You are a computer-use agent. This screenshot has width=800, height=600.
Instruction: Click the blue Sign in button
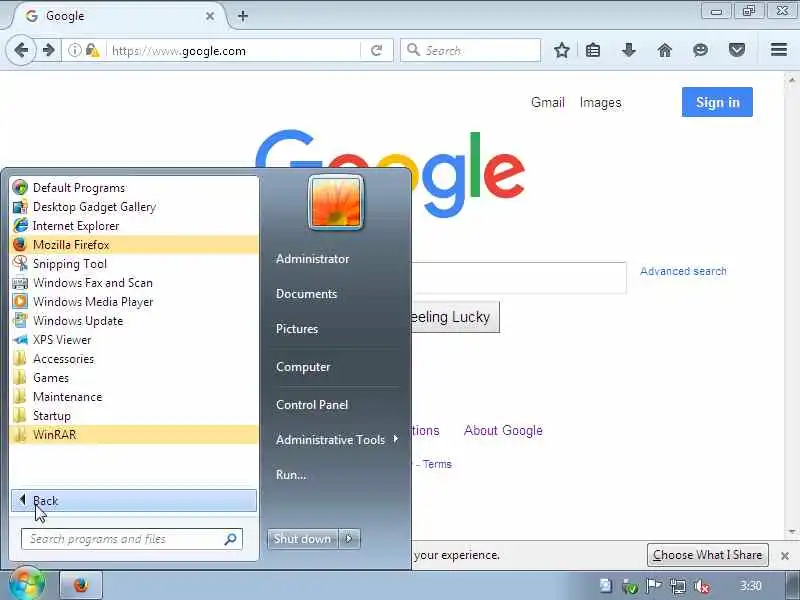[x=717, y=102]
